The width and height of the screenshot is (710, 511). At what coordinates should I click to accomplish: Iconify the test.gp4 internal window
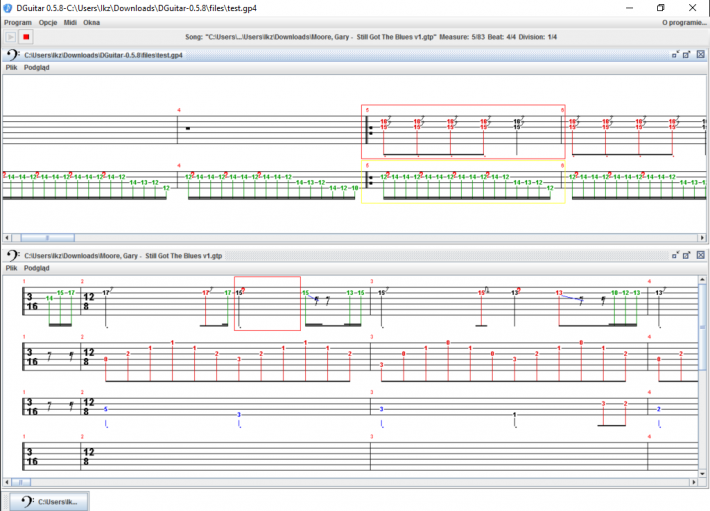click(x=675, y=55)
